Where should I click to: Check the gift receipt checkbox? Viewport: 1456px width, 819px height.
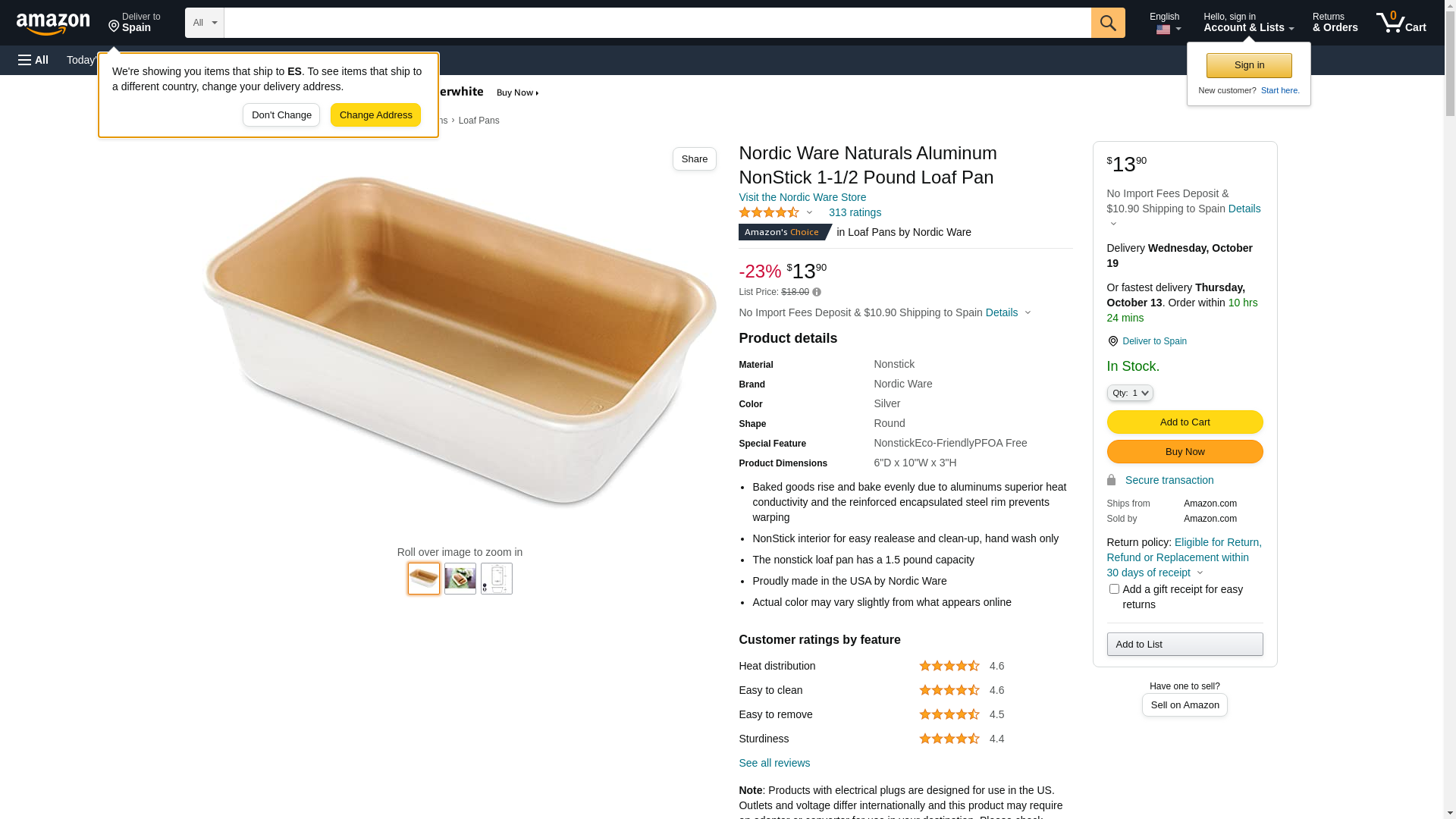(x=1114, y=589)
